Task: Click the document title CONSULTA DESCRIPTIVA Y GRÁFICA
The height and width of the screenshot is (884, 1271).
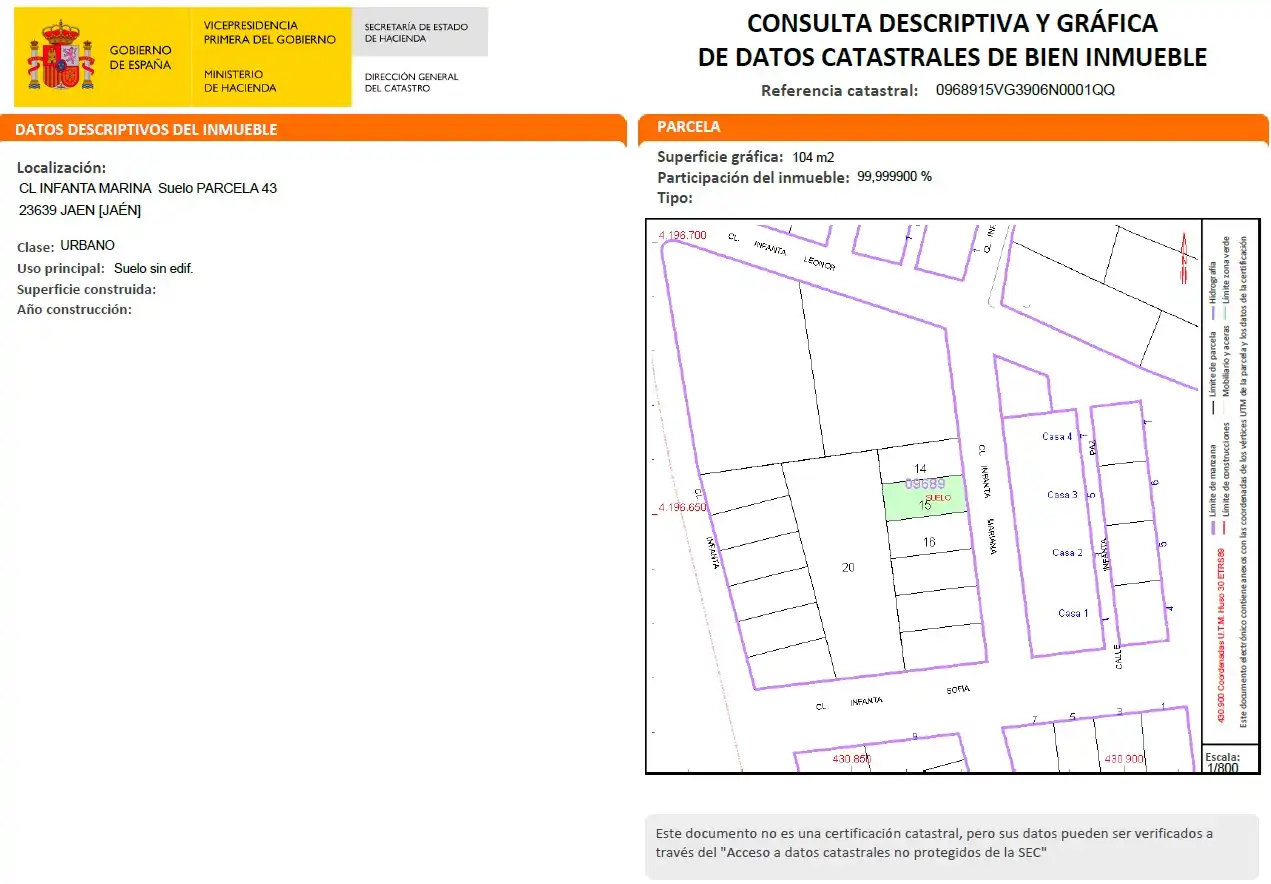Action: (952, 23)
